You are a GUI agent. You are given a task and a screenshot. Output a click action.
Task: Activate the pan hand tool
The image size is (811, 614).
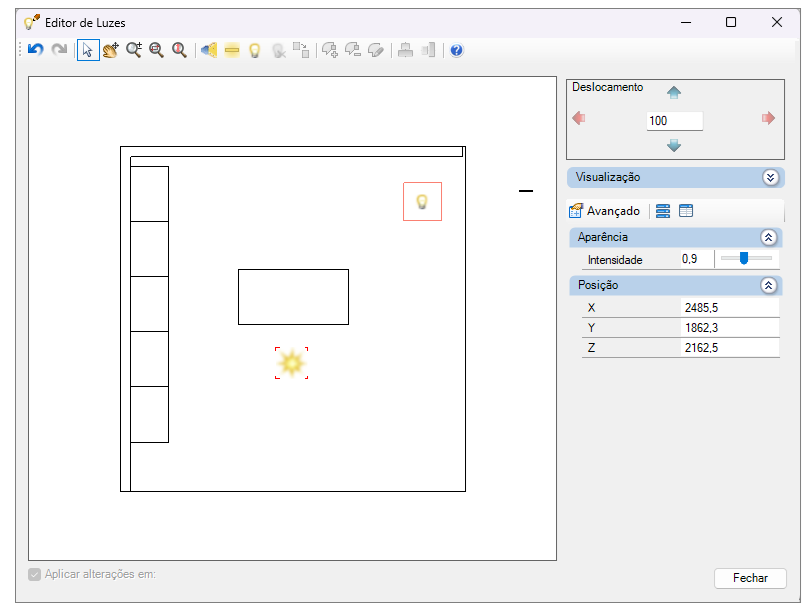tap(110, 50)
